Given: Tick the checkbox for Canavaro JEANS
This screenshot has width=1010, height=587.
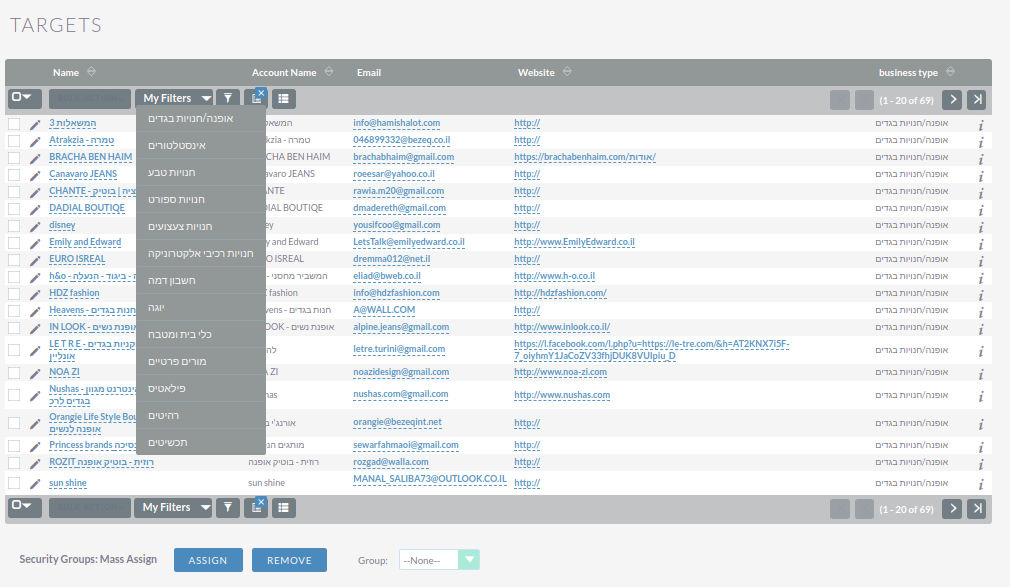Looking at the screenshot, I should tap(14, 175).
